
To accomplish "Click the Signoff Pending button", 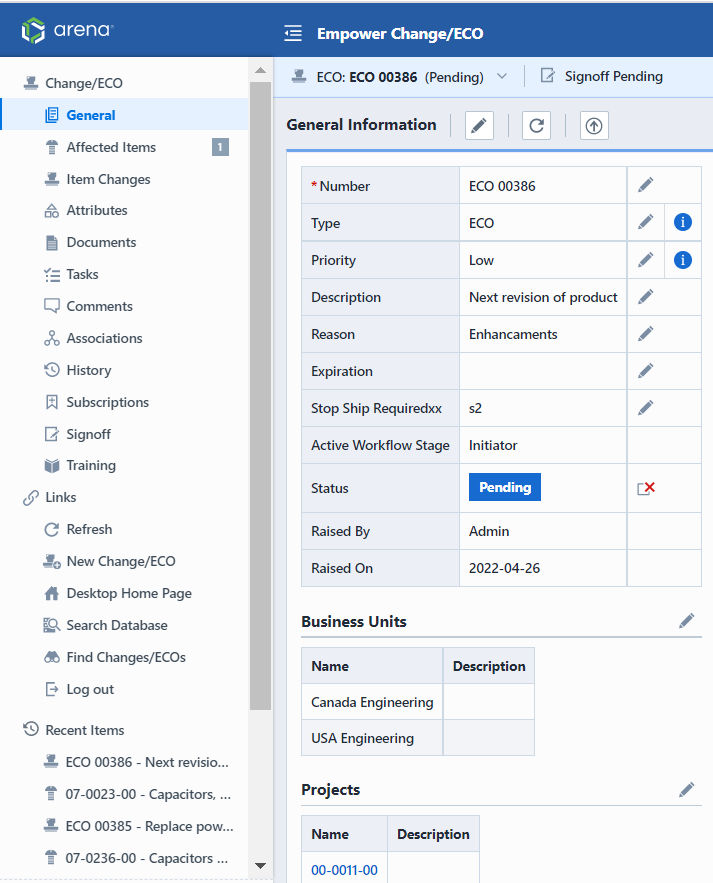I will tap(602, 77).
